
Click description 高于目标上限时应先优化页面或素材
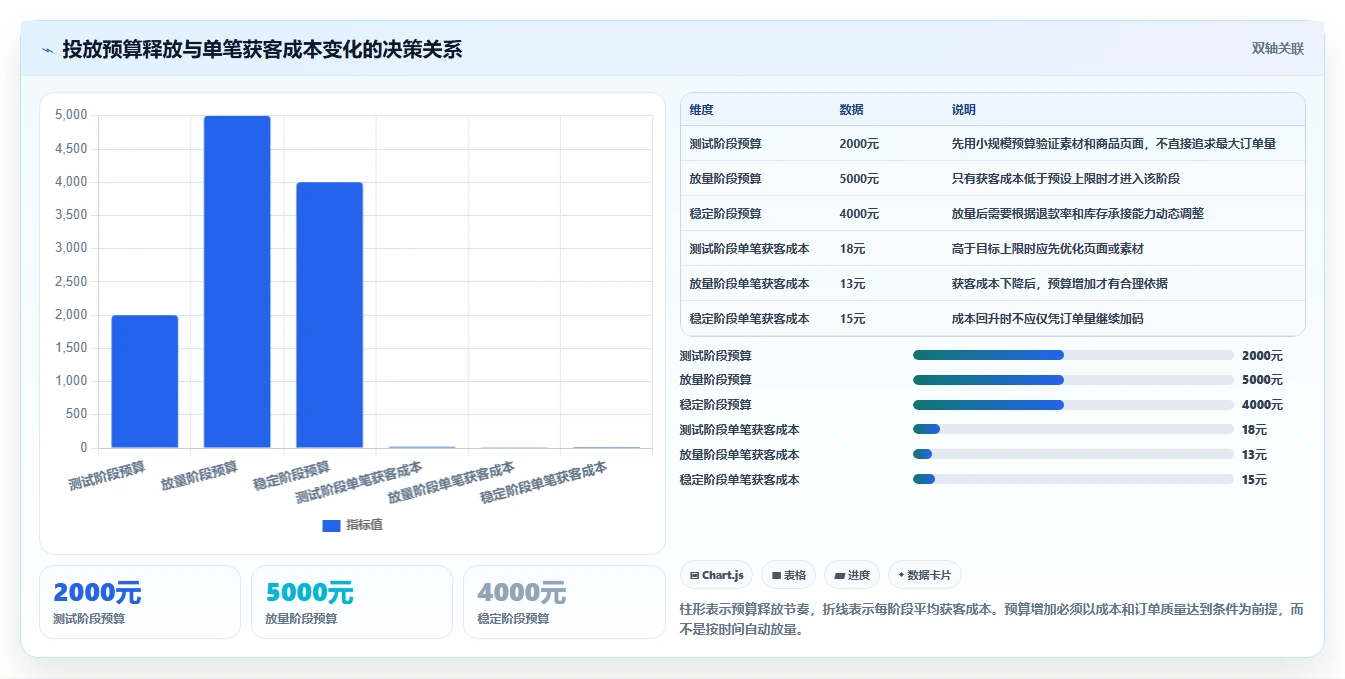coord(1047,249)
